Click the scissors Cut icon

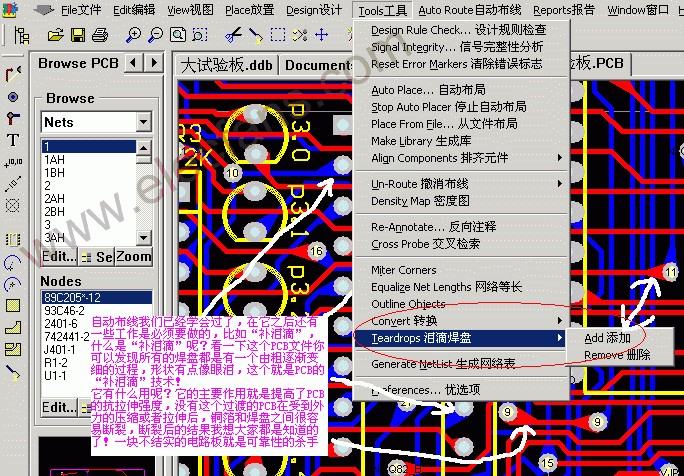click(x=231, y=35)
